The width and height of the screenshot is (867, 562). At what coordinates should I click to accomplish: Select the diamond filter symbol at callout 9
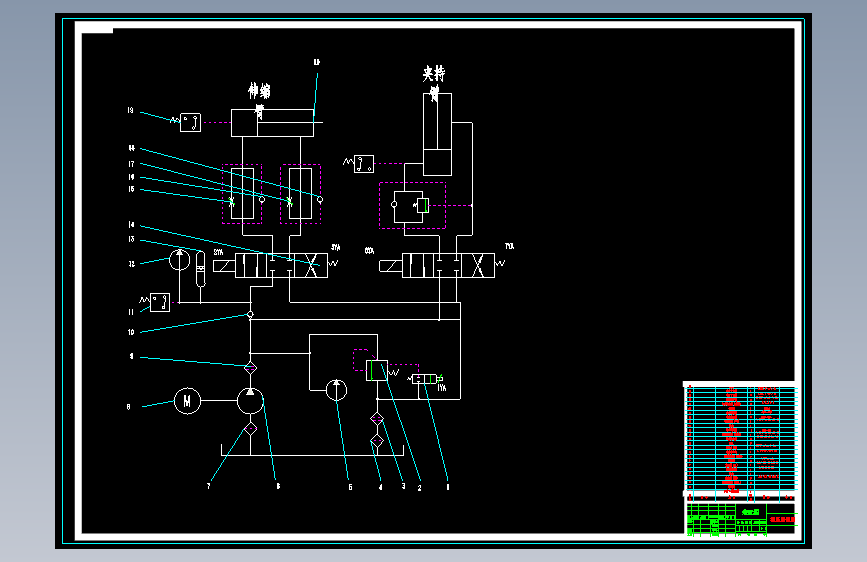(x=250, y=368)
